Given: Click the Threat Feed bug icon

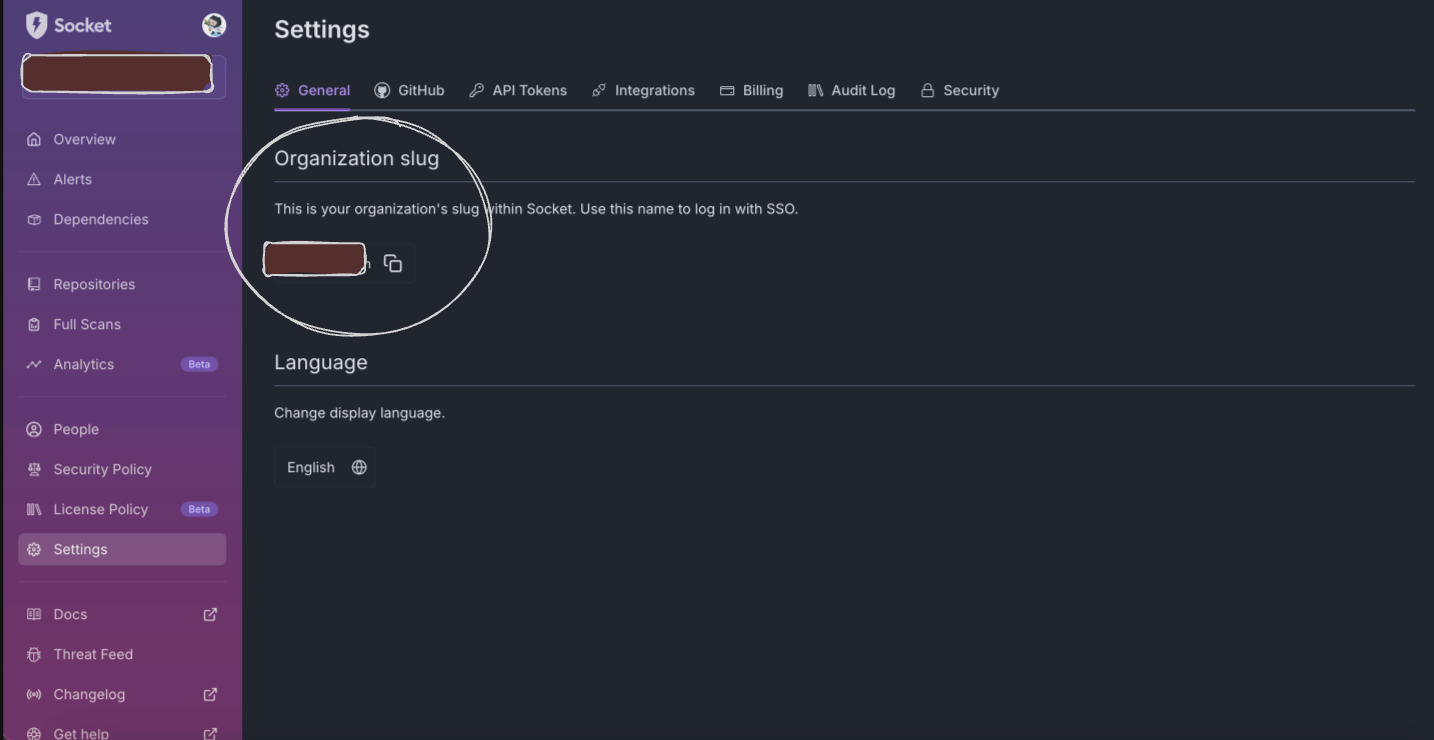Looking at the screenshot, I should click(34, 654).
